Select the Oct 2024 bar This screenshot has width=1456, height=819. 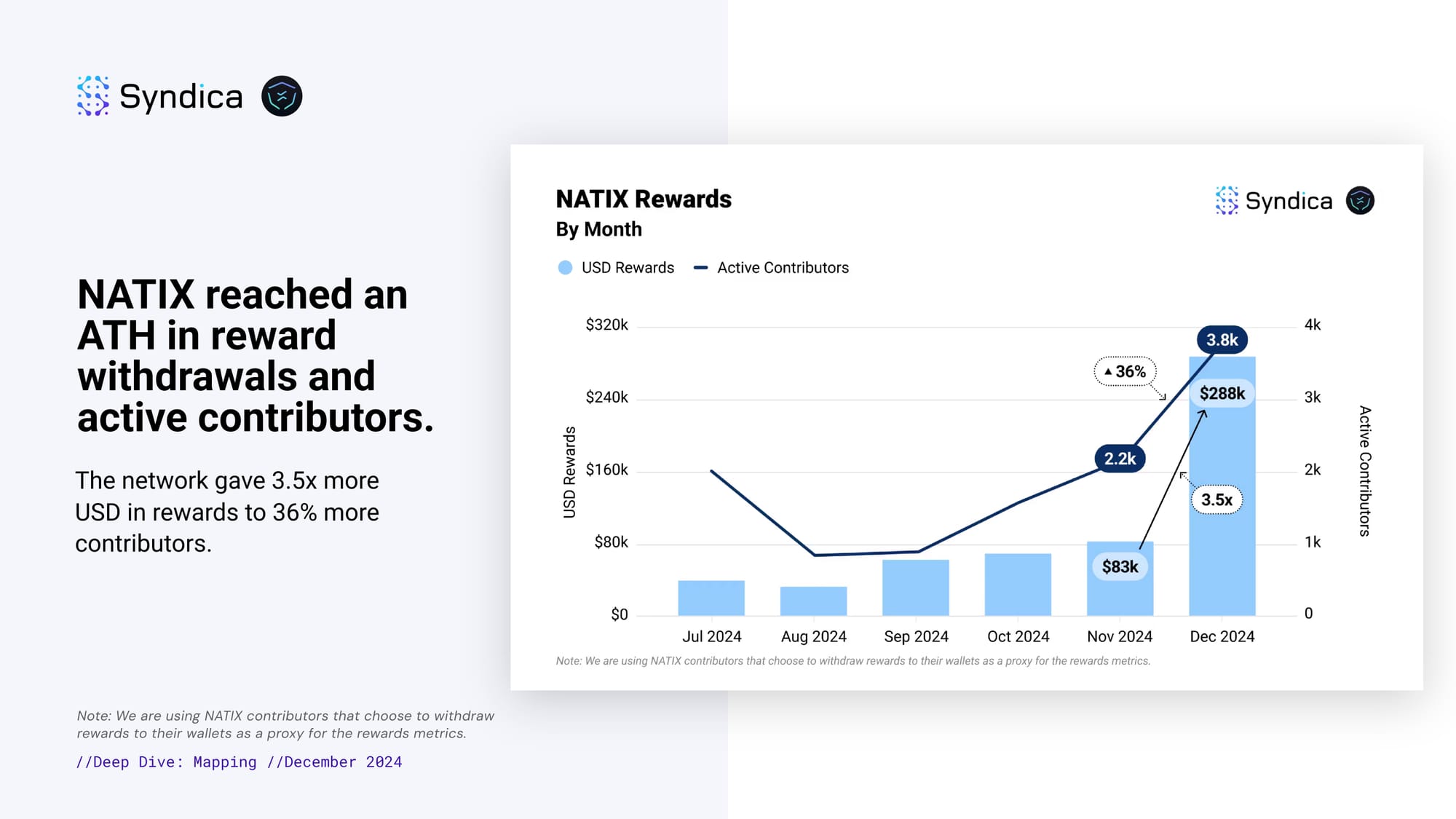pos(1018,585)
